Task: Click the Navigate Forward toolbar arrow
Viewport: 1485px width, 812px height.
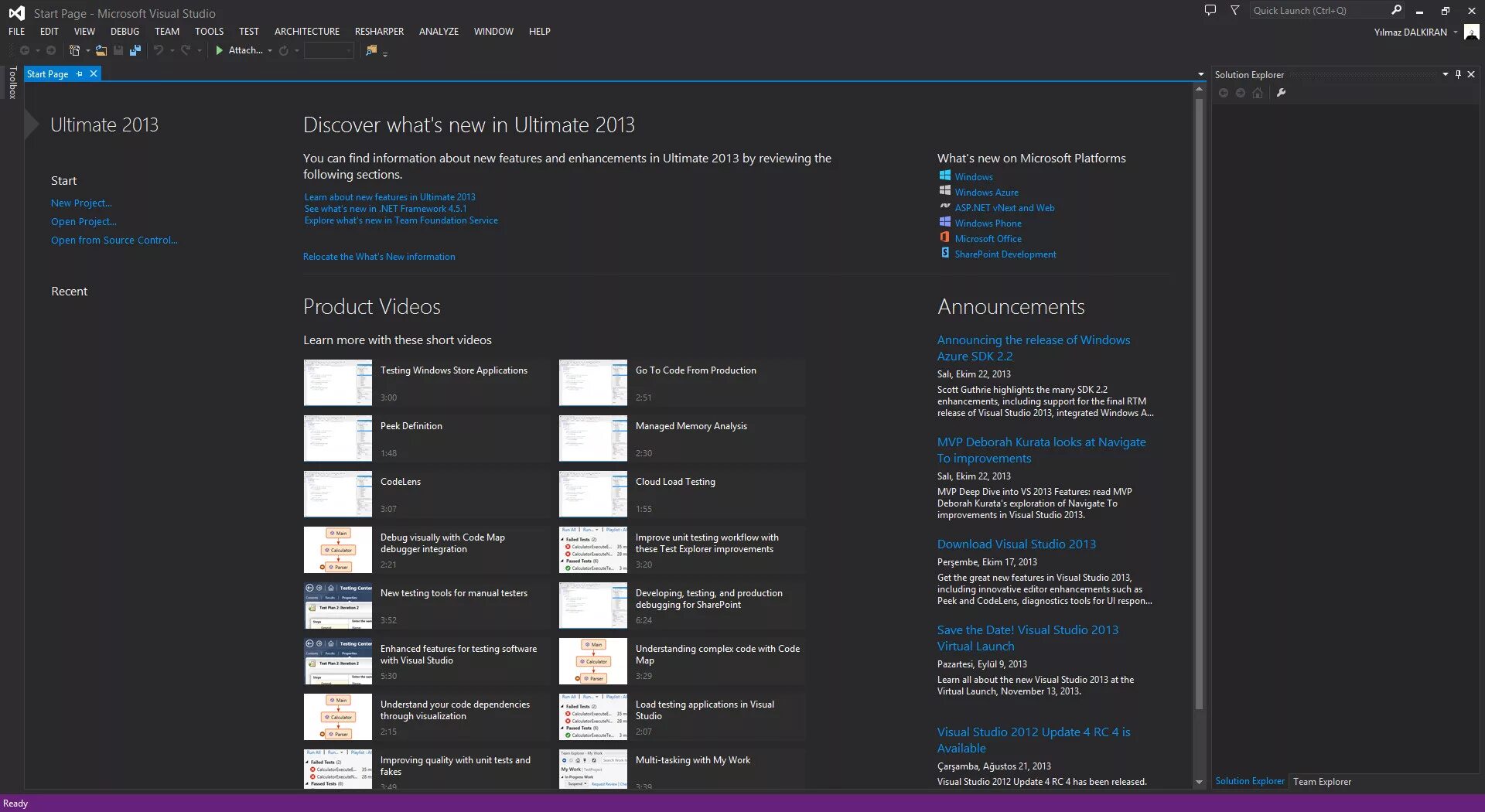Action: (x=51, y=50)
